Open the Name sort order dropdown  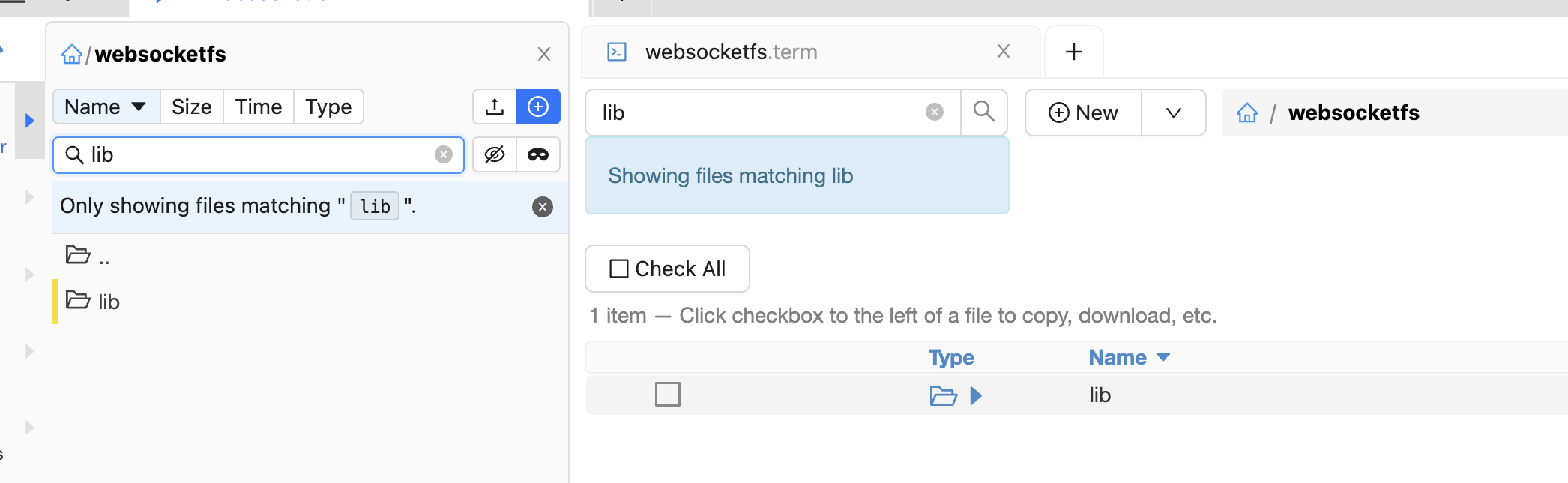point(105,106)
